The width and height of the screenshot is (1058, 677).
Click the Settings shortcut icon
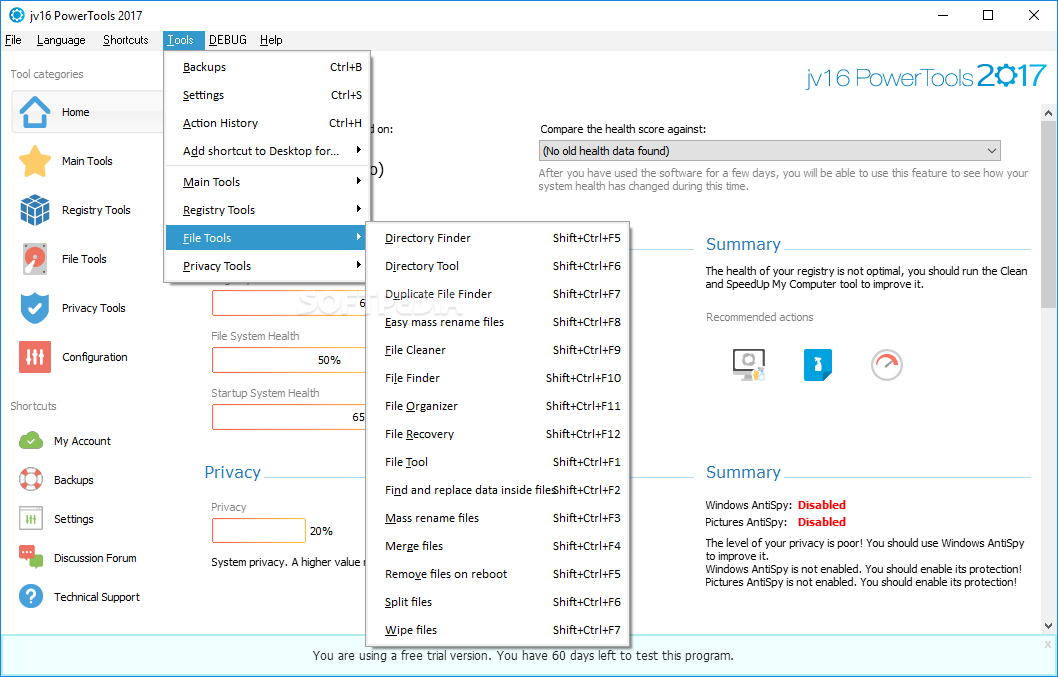(30, 519)
